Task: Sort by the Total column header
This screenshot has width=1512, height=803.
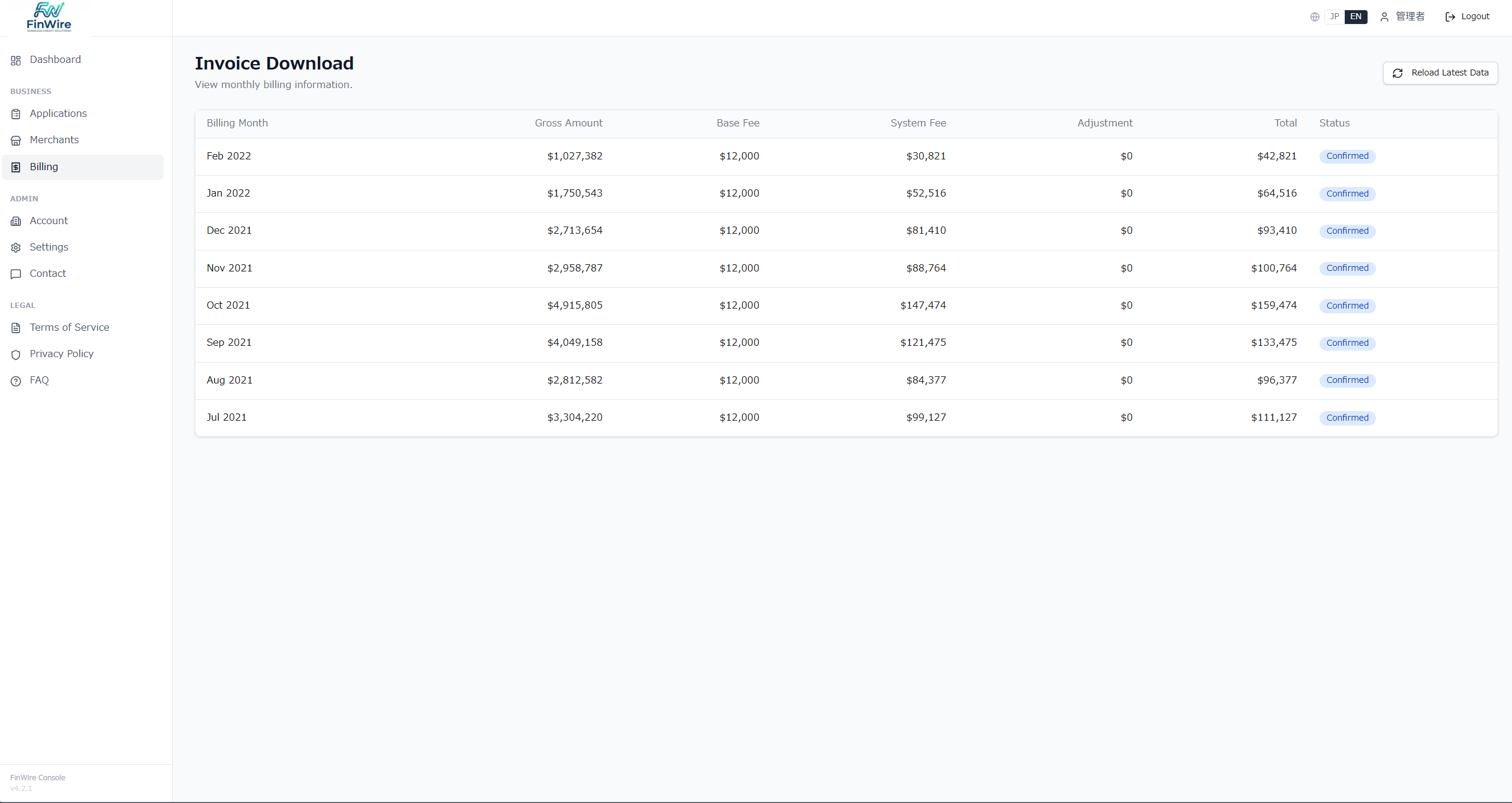Action: (x=1285, y=123)
